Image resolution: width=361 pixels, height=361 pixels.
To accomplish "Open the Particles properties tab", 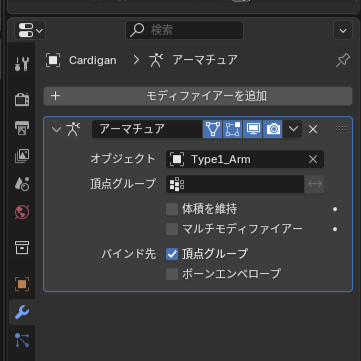I will [x=22, y=340].
